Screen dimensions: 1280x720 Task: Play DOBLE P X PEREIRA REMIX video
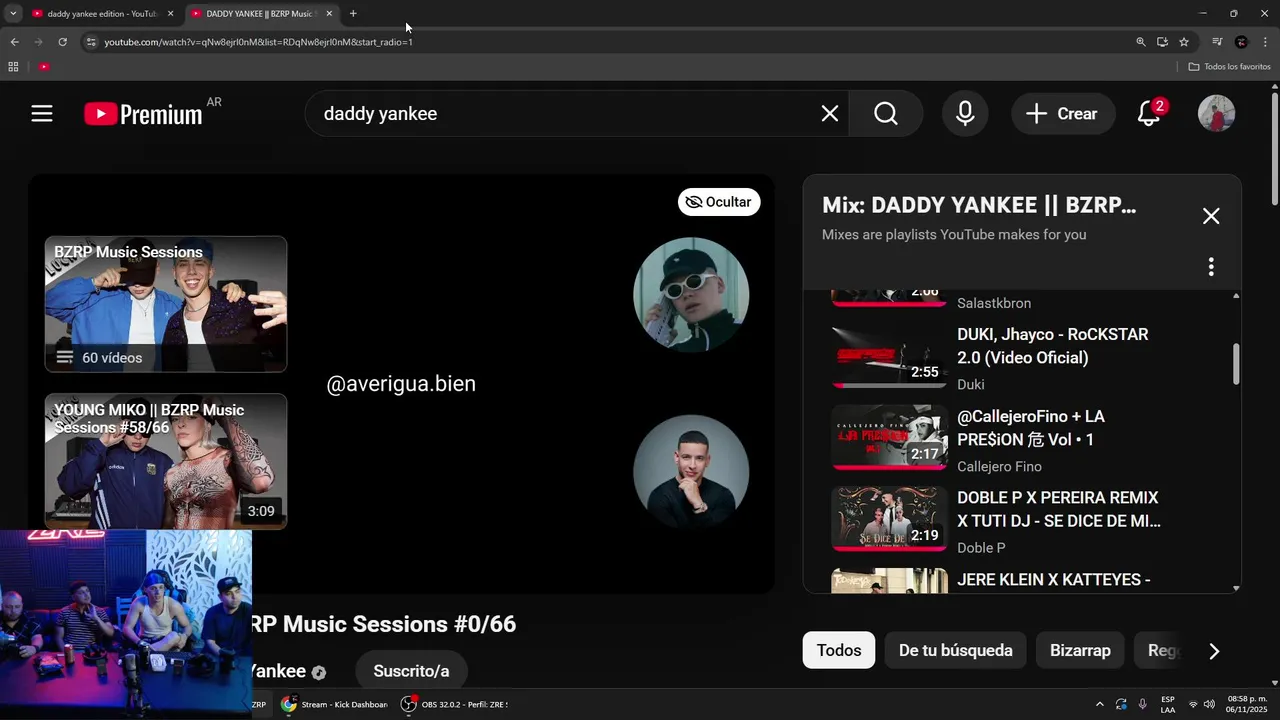(1059, 510)
